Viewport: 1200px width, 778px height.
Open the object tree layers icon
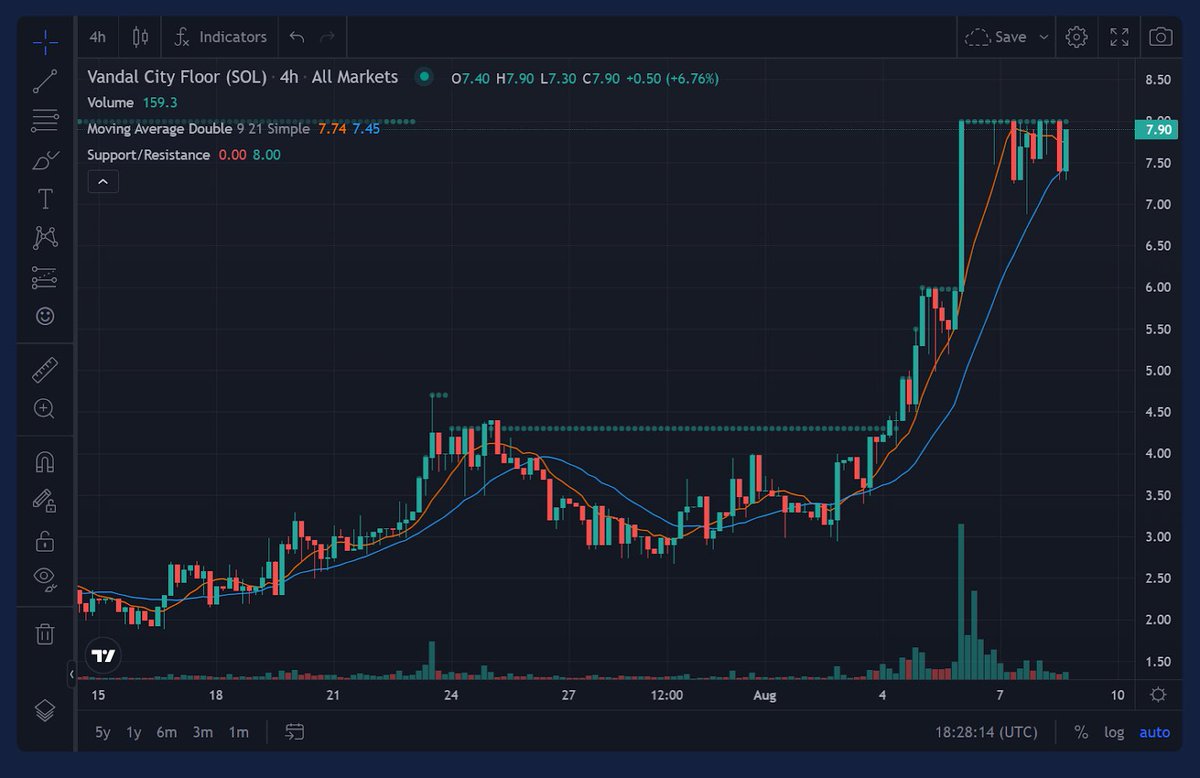click(45, 710)
